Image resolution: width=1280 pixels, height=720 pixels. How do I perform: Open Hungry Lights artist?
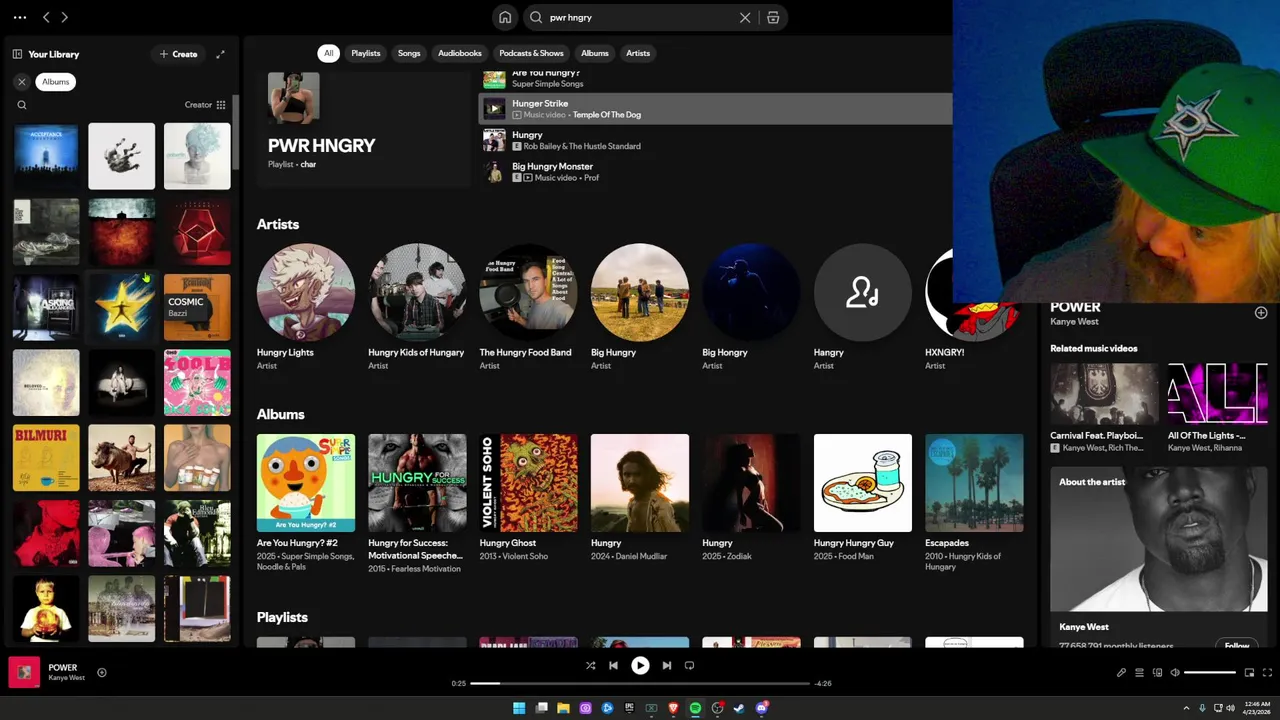click(x=306, y=306)
